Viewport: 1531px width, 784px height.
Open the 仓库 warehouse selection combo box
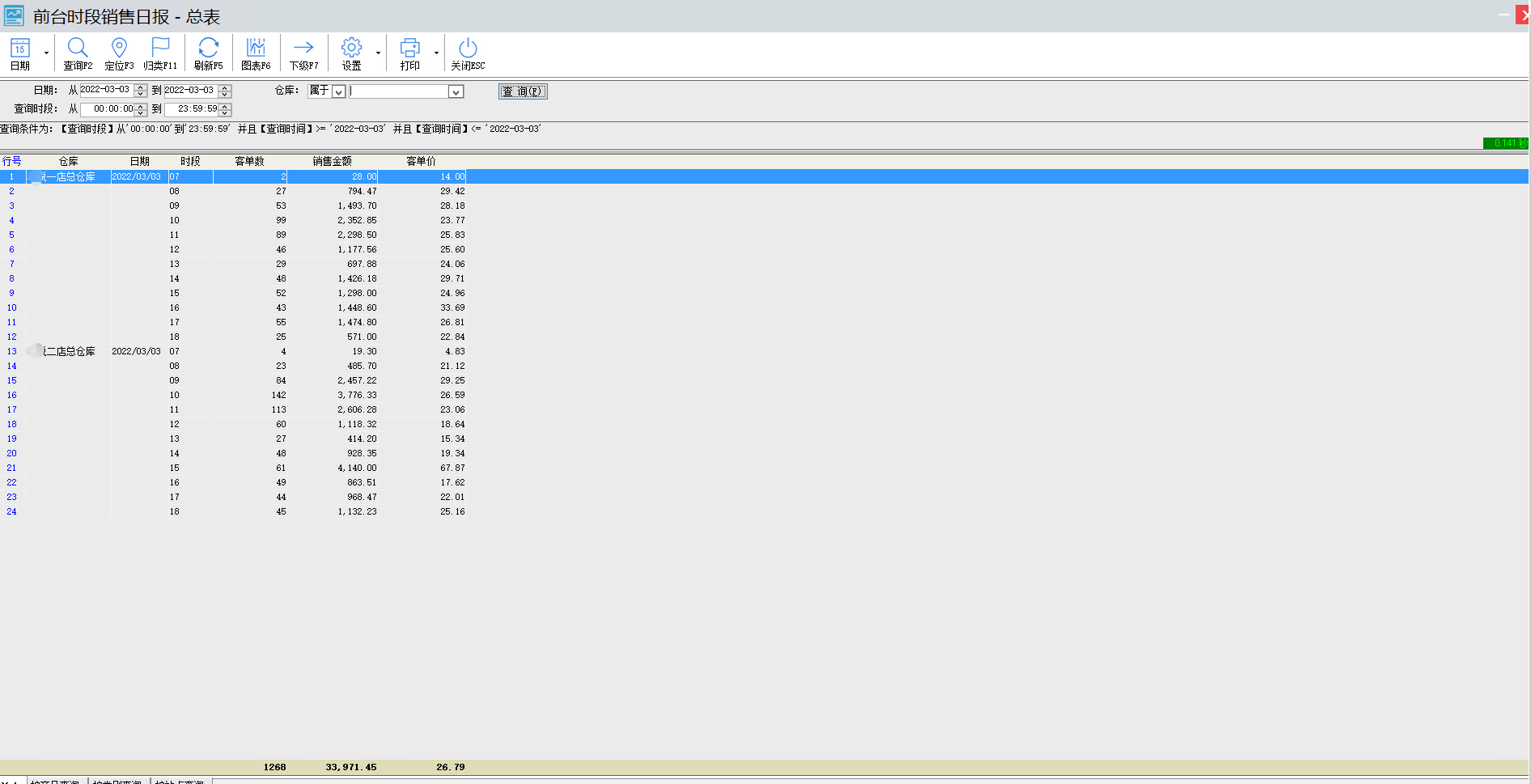(x=456, y=91)
